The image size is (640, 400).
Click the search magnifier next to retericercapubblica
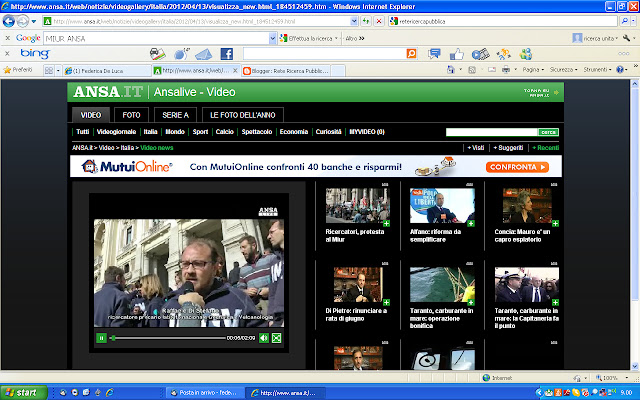[624, 21]
